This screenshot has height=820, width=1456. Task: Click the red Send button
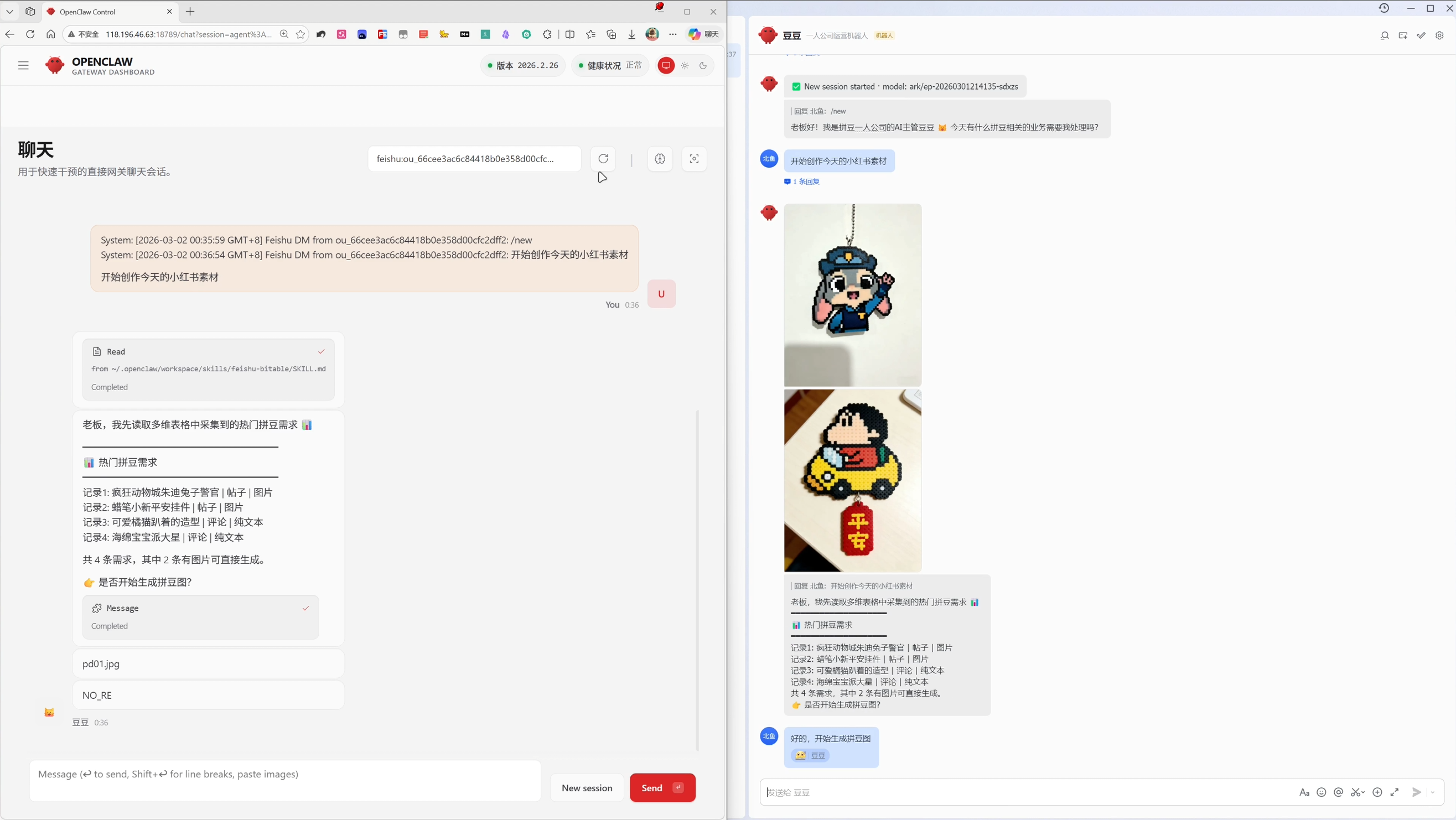coord(662,788)
